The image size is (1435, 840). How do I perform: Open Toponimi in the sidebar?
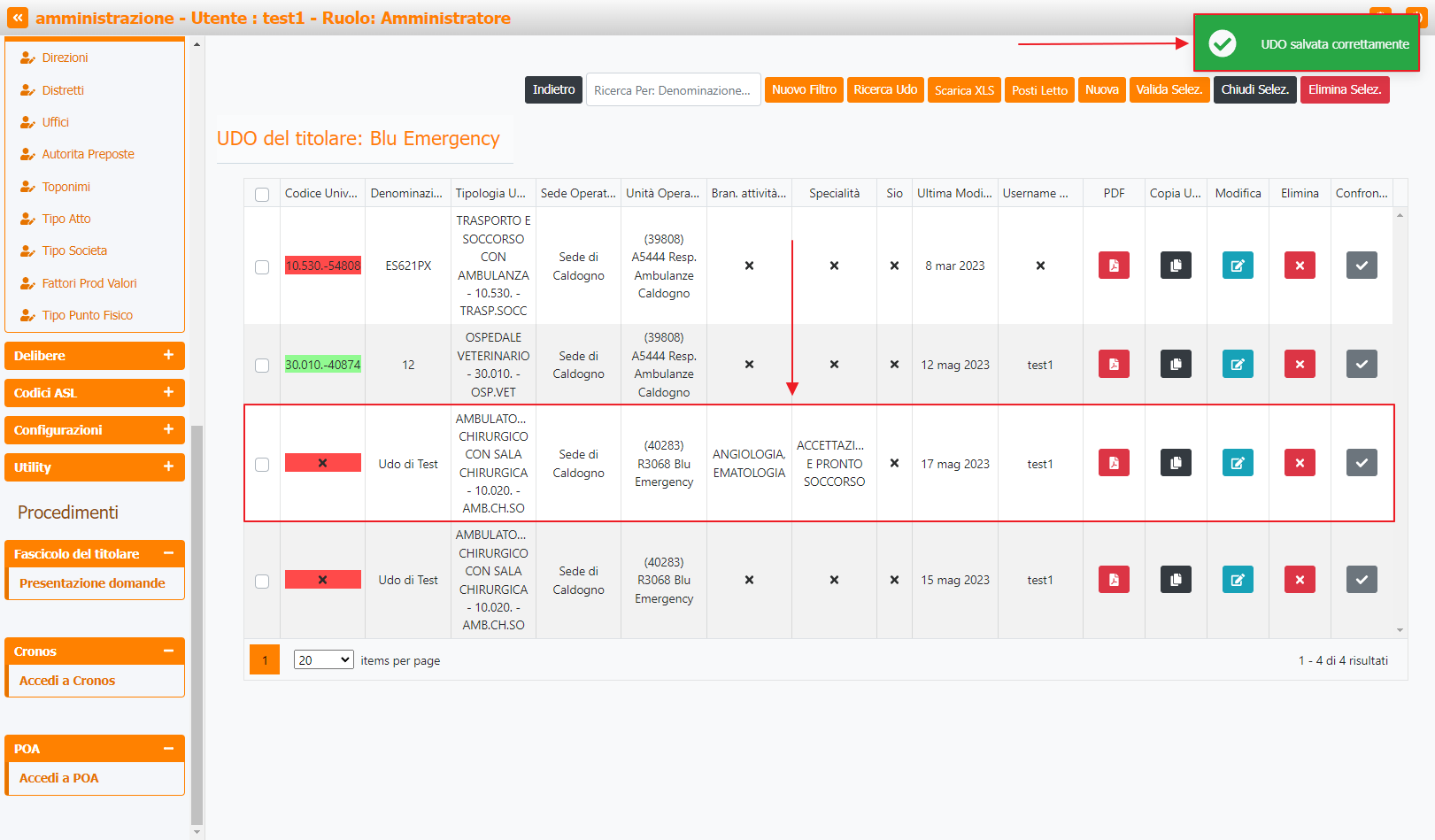point(66,187)
